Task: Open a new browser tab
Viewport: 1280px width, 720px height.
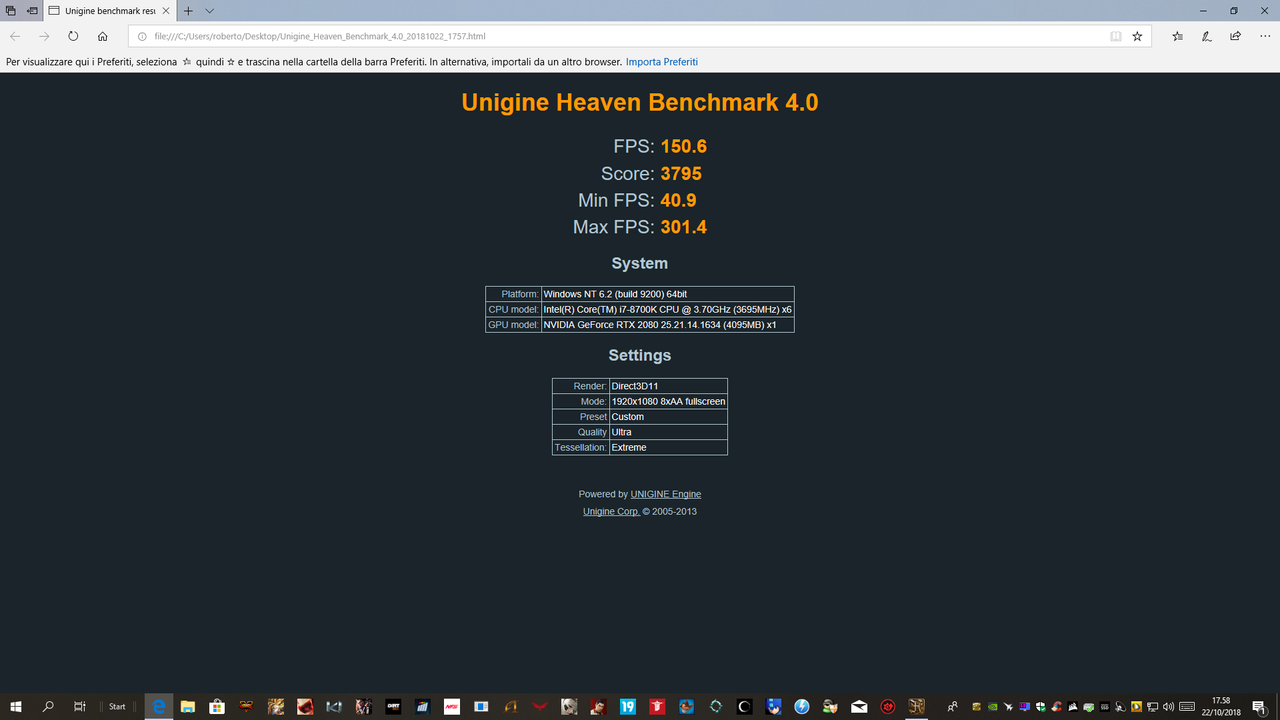Action: tap(188, 10)
